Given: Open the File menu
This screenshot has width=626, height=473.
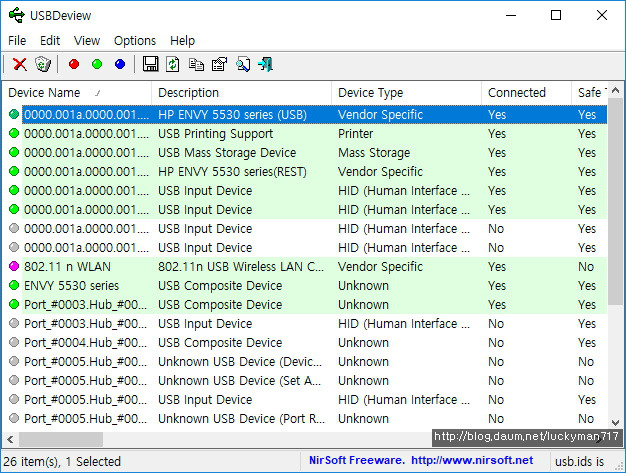Looking at the screenshot, I should click(x=17, y=41).
